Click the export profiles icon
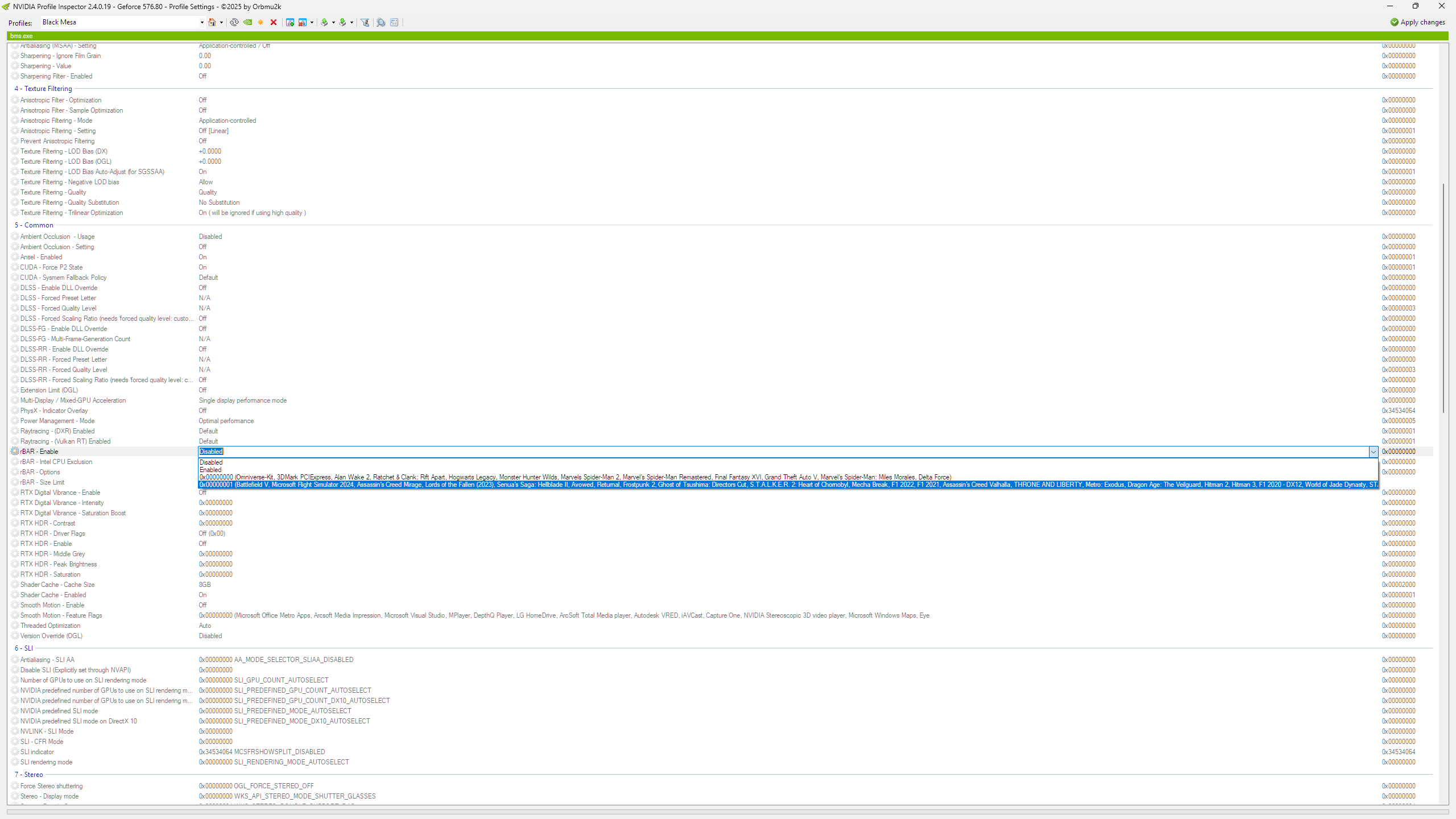The height and width of the screenshot is (819, 1456). [x=324, y=22]
